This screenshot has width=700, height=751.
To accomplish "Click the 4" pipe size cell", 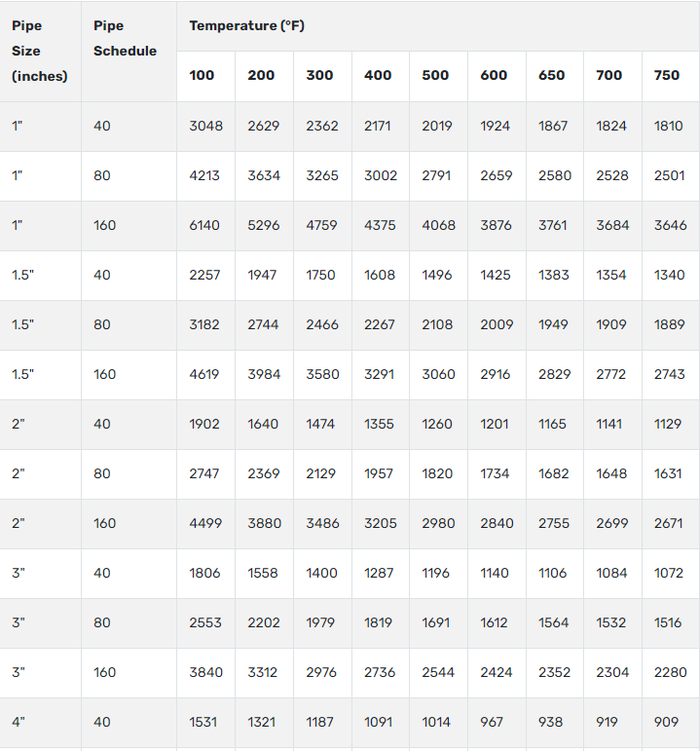I will pyautogui.click(x=18, y=722).
